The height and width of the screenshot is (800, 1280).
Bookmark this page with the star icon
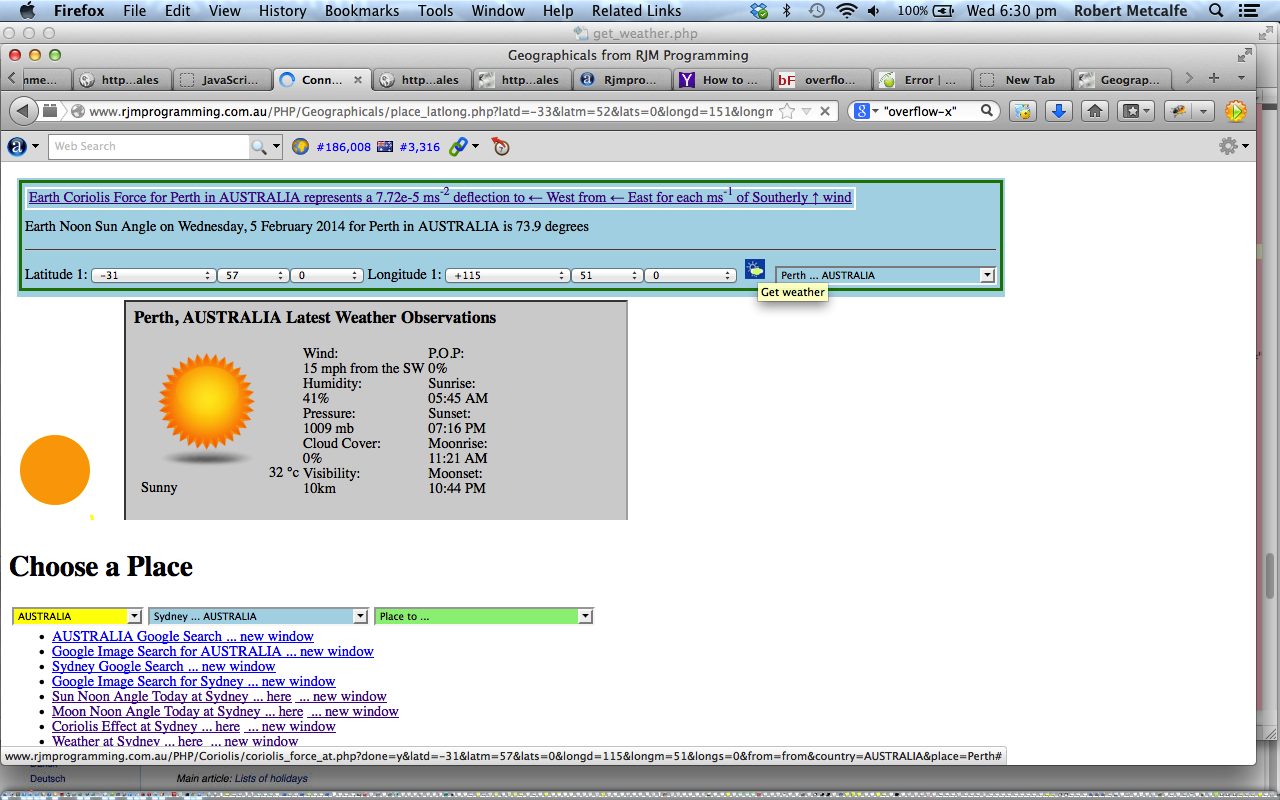pos(787,111)
